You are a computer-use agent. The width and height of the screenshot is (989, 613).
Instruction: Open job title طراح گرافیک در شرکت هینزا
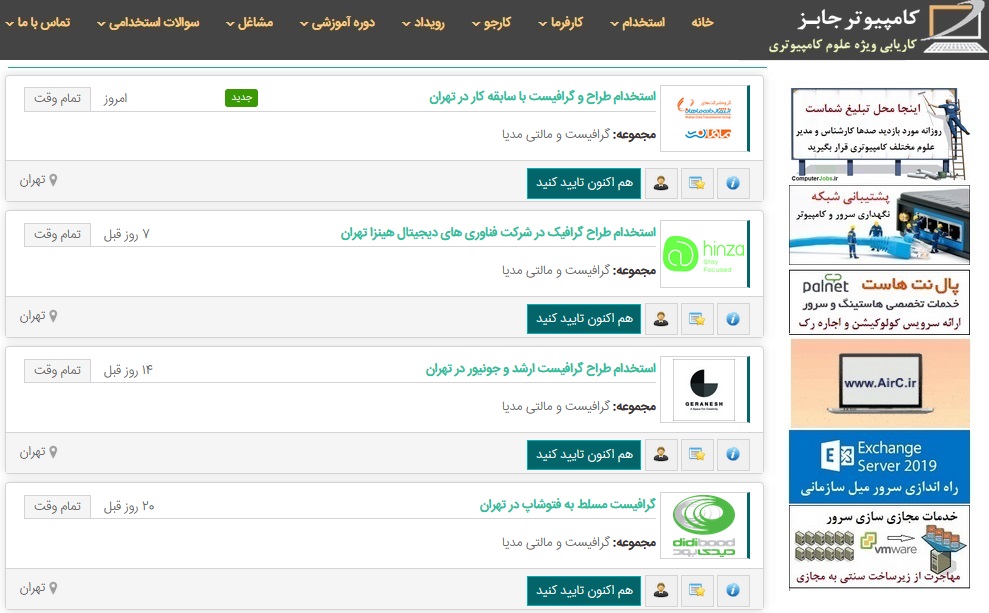coord(498,233)
